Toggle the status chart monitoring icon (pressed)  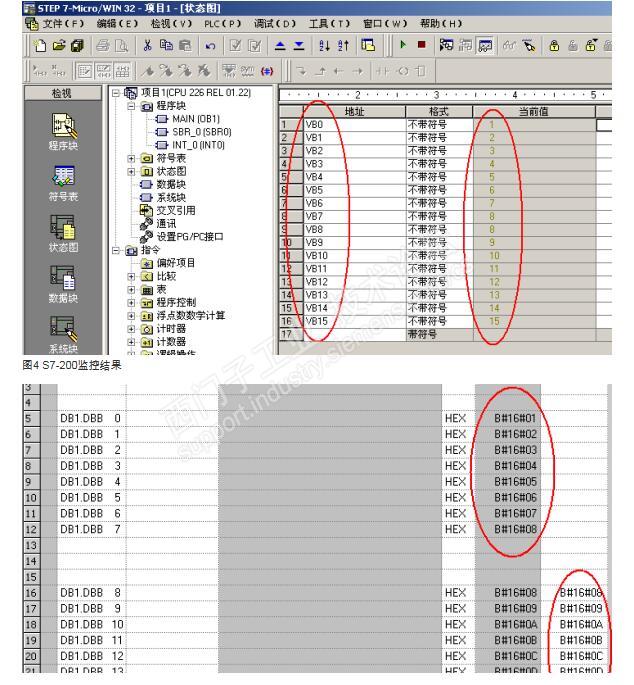tap(485, 45)
